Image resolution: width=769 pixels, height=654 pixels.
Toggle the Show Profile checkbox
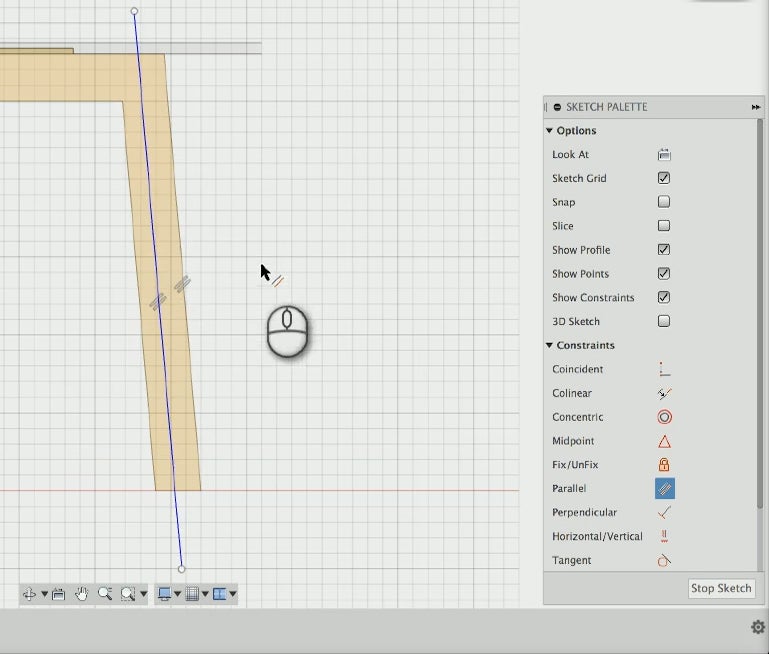(664, 250)
